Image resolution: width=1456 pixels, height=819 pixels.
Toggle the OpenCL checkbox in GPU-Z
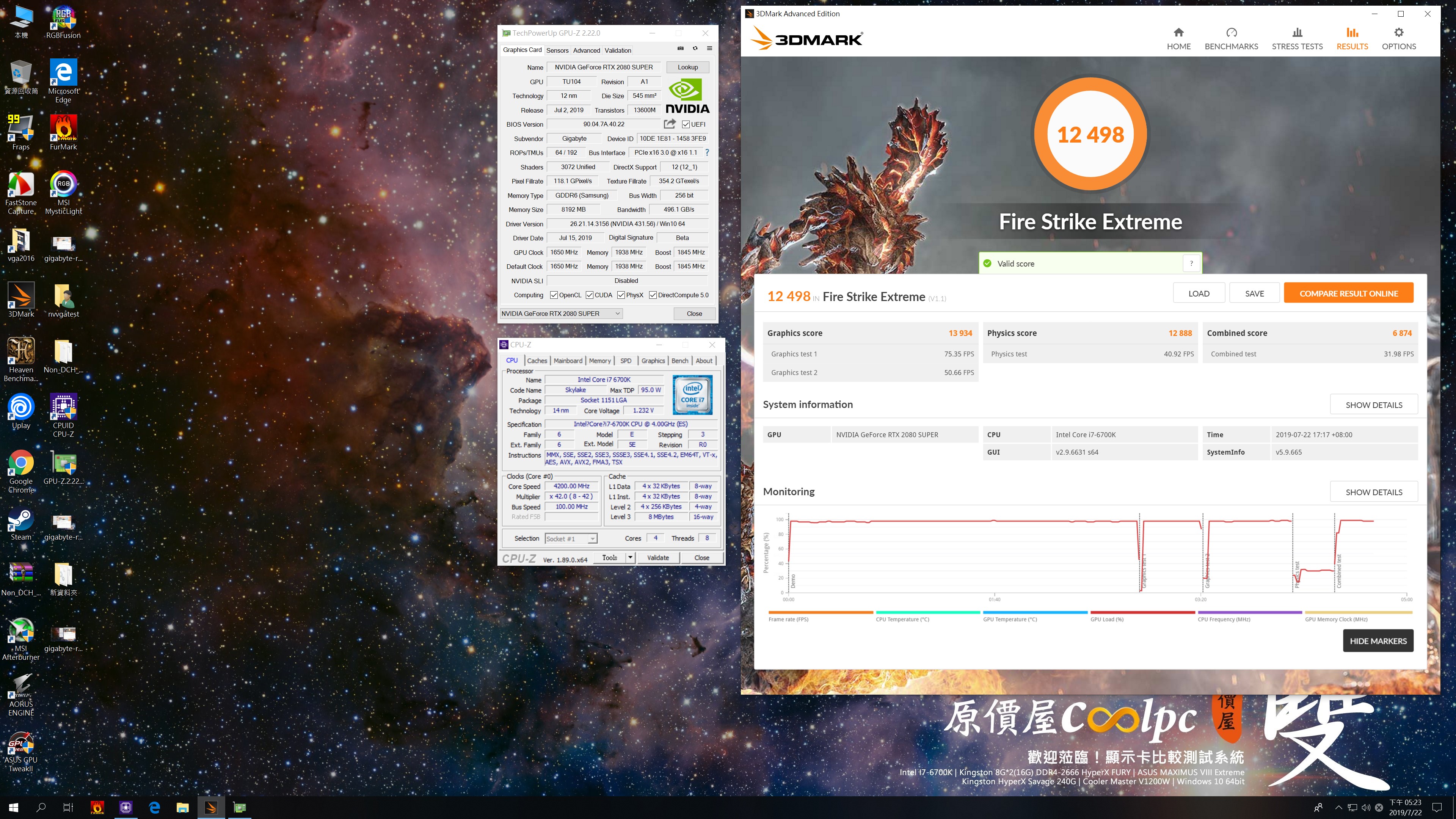point(554,295)
